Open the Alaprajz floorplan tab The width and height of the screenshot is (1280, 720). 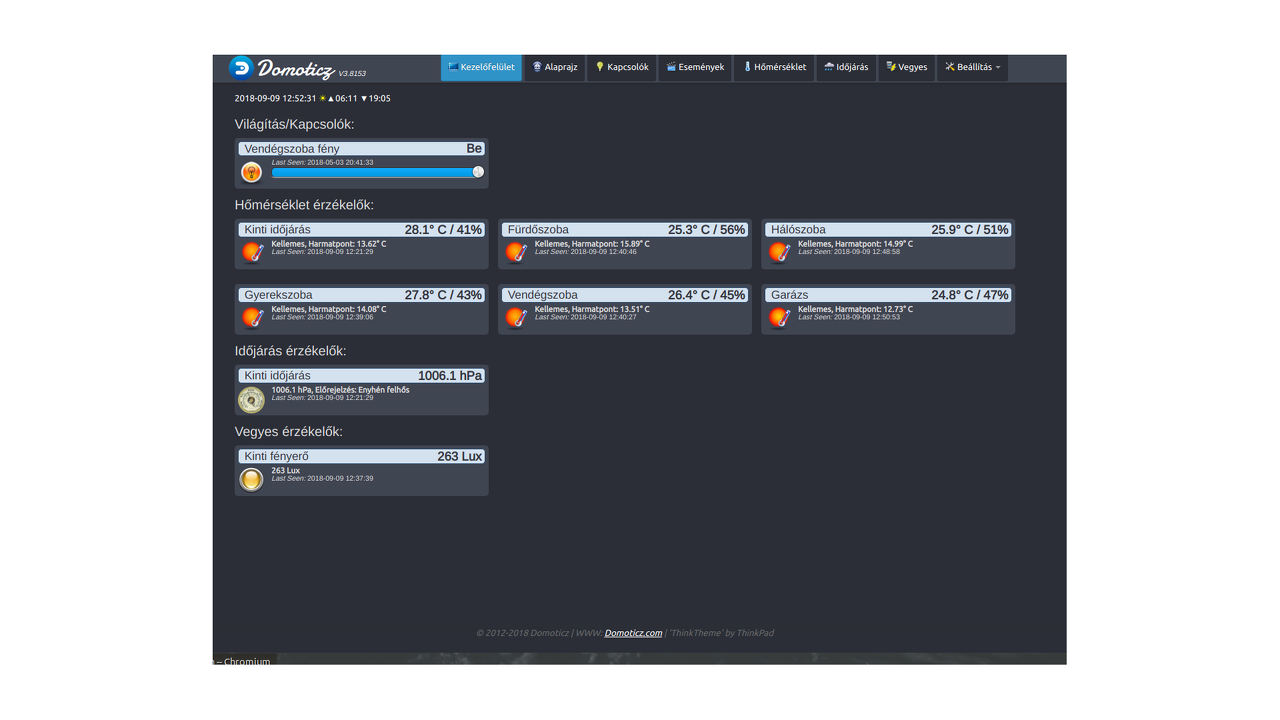tap(555, 67)
